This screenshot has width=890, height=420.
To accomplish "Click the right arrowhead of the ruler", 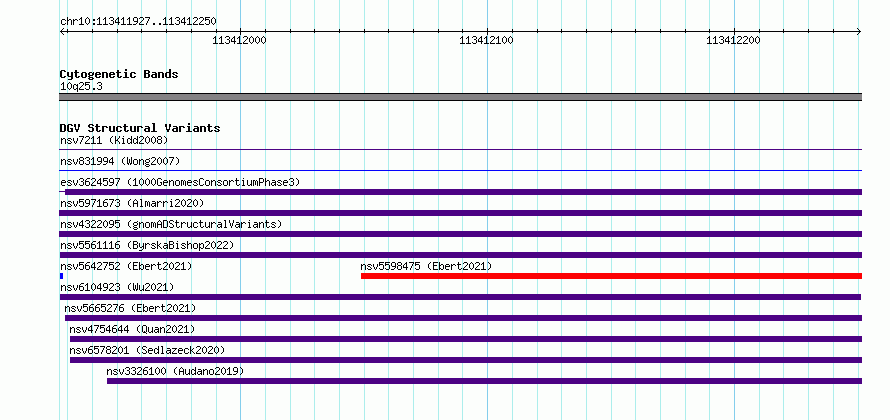I will coord(859,31).
